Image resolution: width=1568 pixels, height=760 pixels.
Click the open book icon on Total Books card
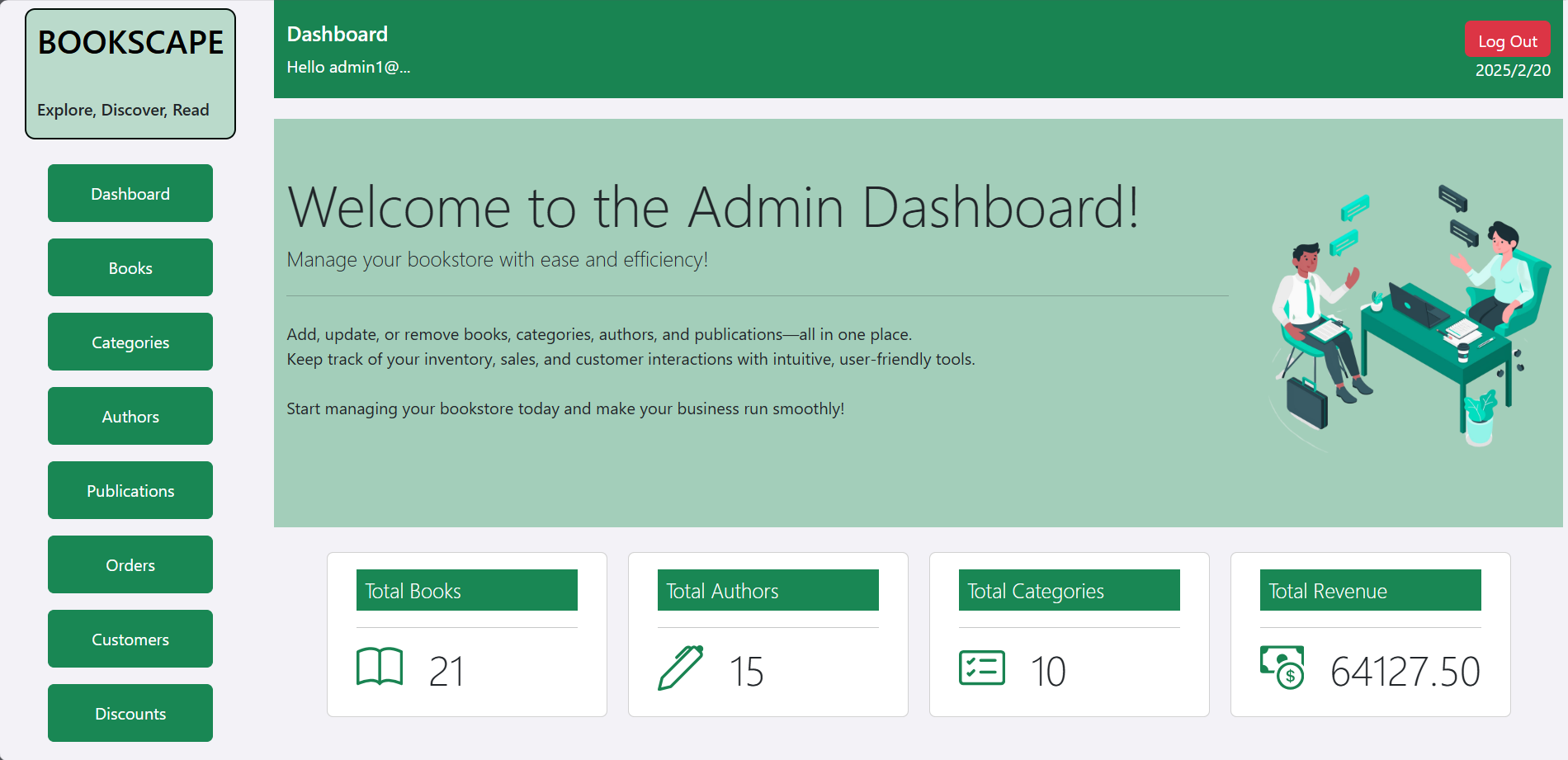pyautogui.click(x=379, y=669)
